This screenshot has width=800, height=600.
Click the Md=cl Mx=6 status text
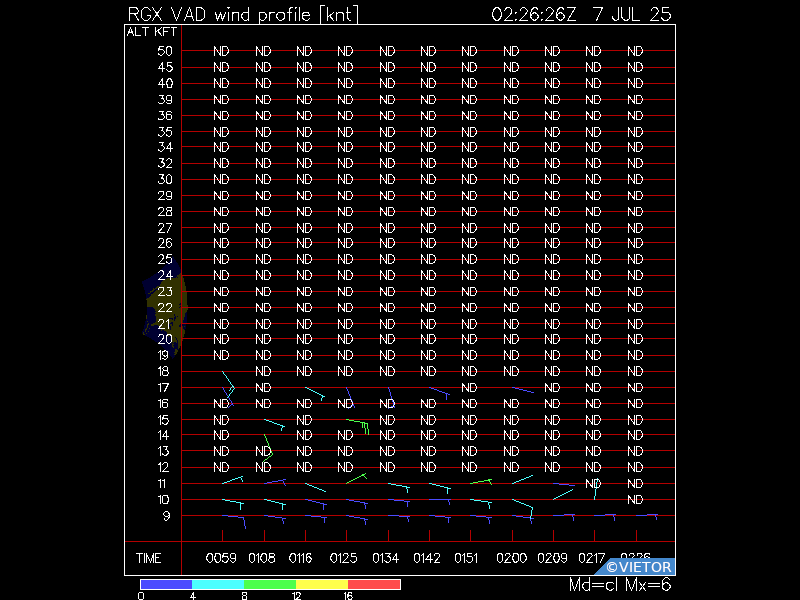(620, 585)
